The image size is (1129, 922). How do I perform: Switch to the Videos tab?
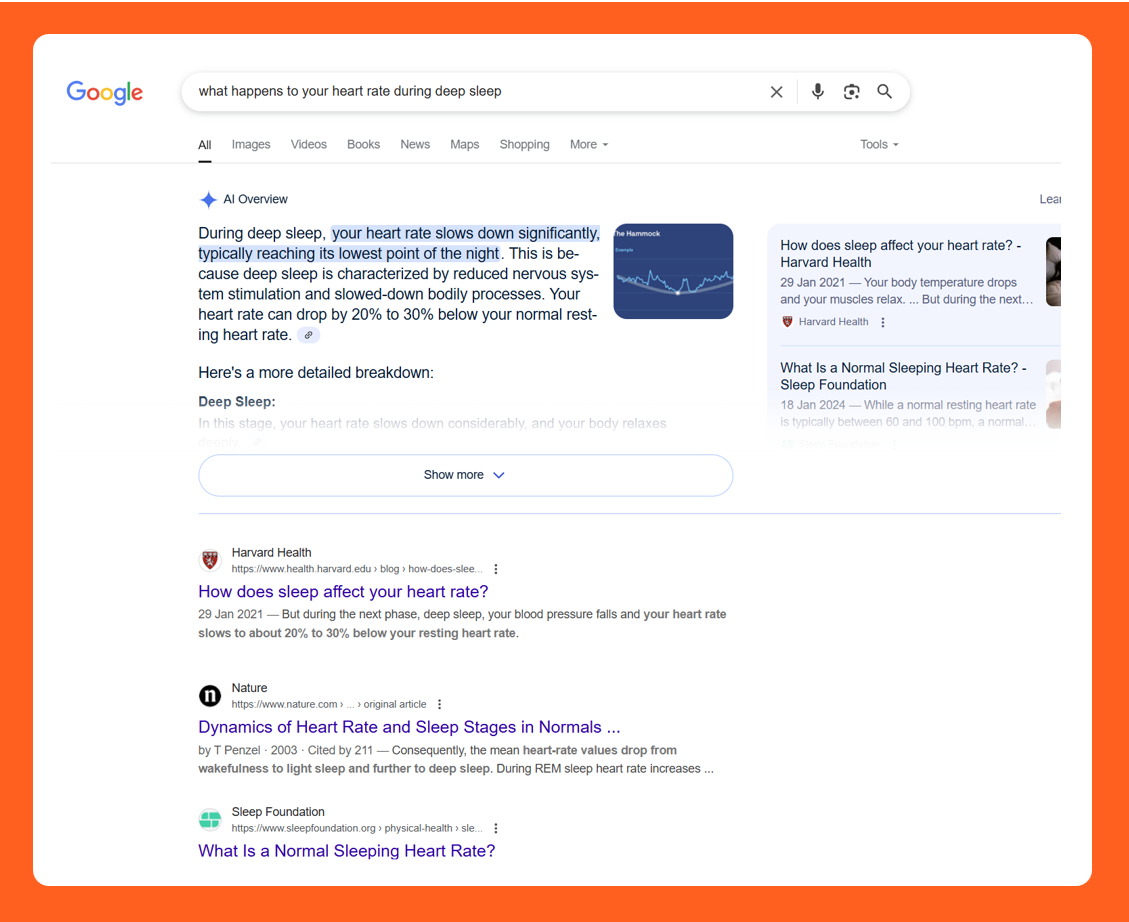tap(309, 145)
